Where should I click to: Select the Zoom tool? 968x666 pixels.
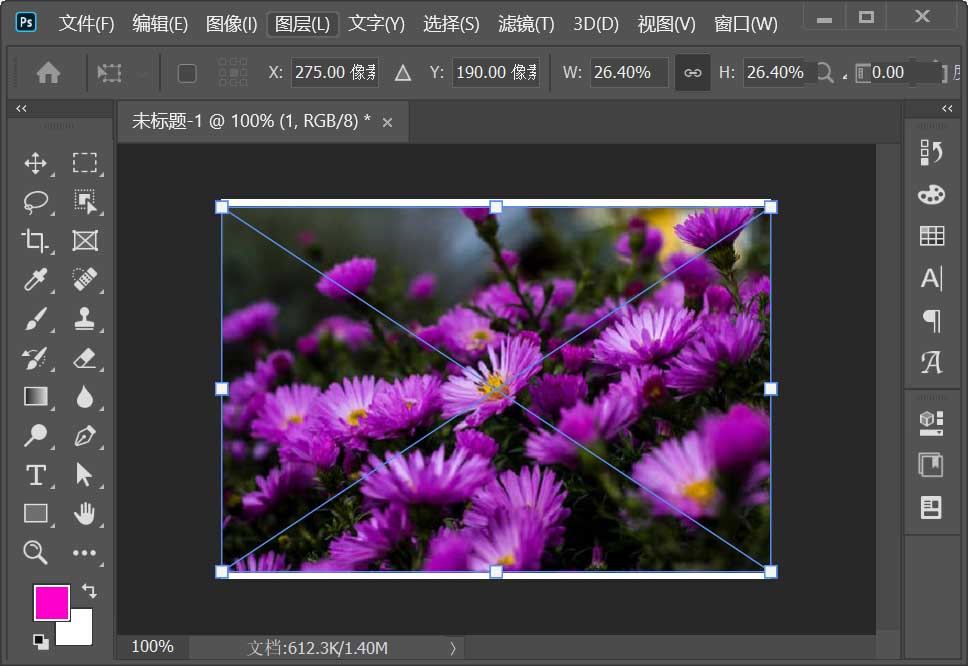36,553
